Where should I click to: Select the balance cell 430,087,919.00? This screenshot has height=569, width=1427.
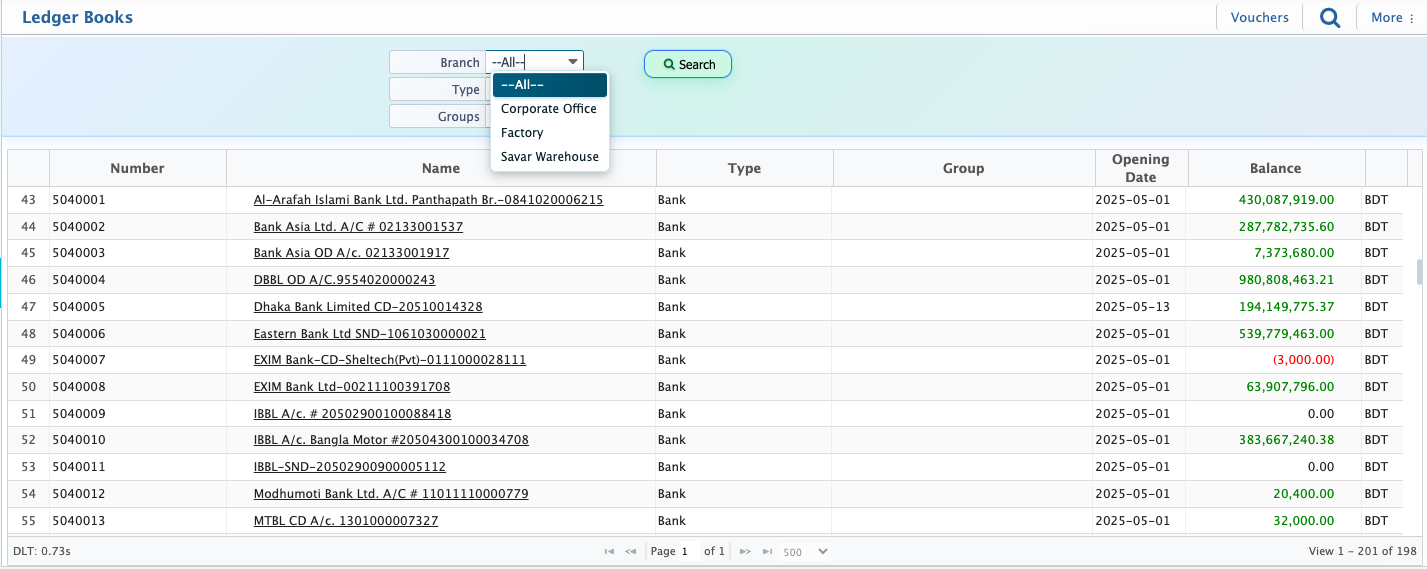pos(1275,200)
